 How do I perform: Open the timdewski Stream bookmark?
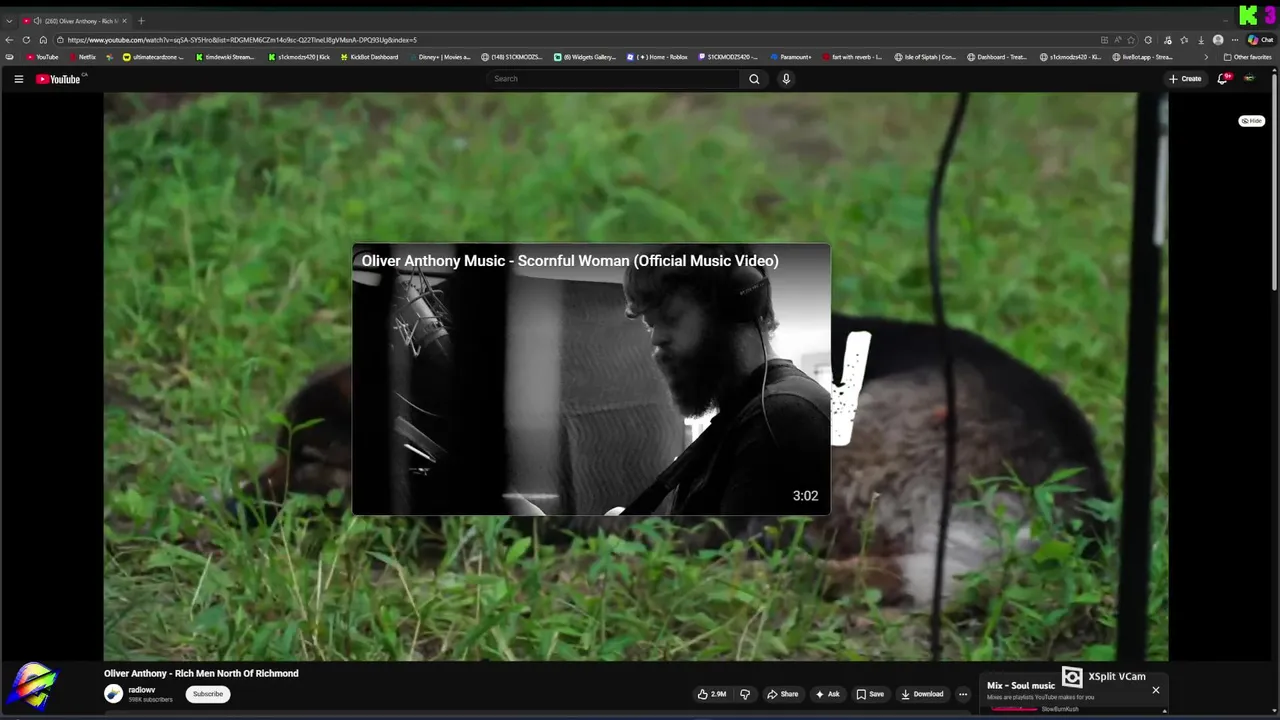(x=225, y=57)
